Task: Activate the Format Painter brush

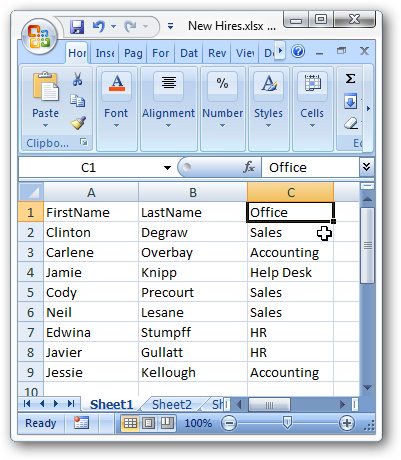Action: pyautogui.click(x=78, y=123)
